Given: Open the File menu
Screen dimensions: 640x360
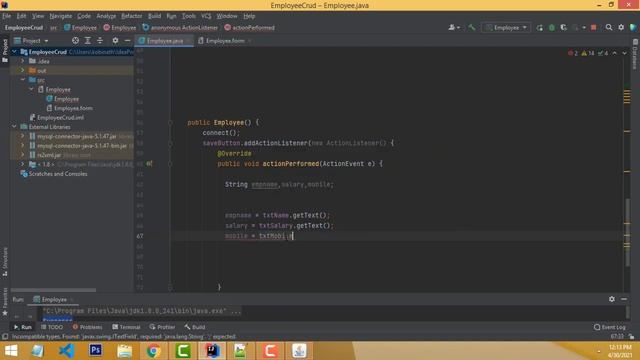Looking at the screenshot, I should 7,16.
